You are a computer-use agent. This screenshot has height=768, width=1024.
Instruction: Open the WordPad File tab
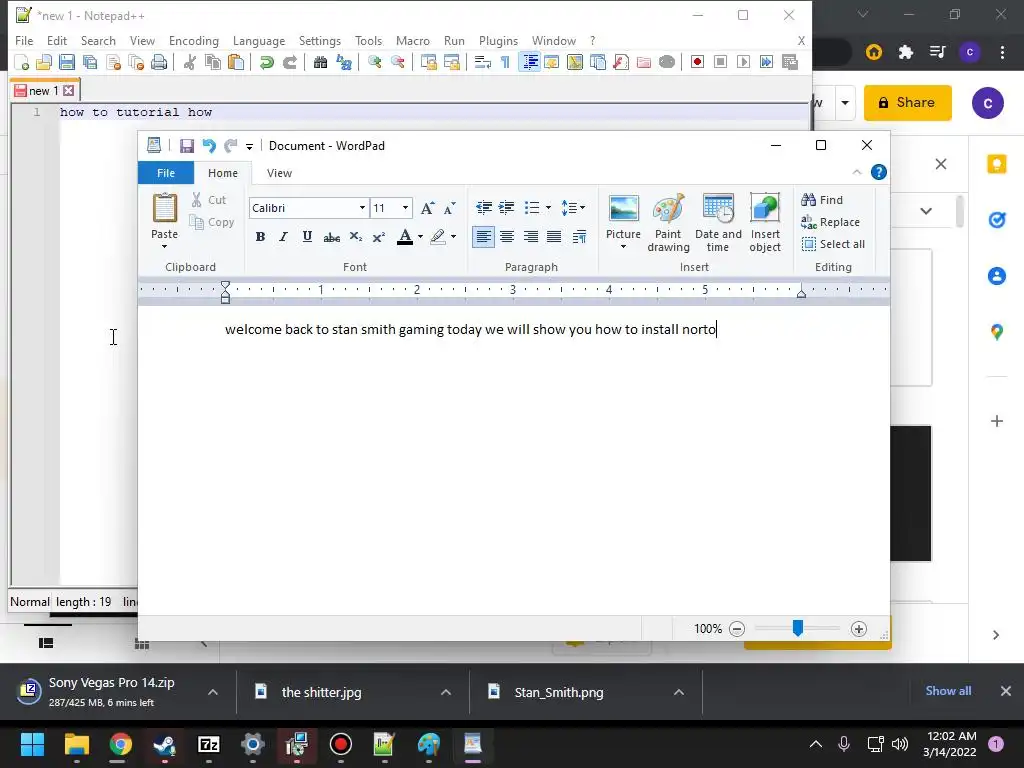point(166,173)
